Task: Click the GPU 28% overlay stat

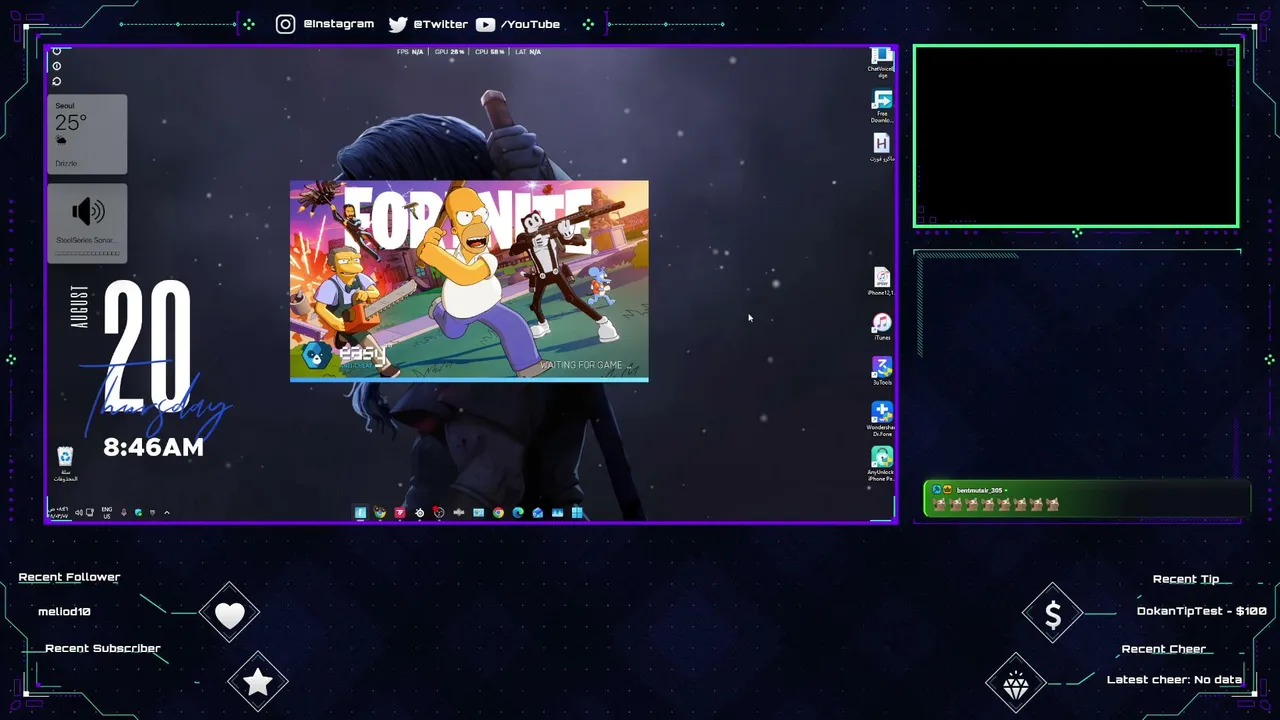Action: (x=450, y=52)
